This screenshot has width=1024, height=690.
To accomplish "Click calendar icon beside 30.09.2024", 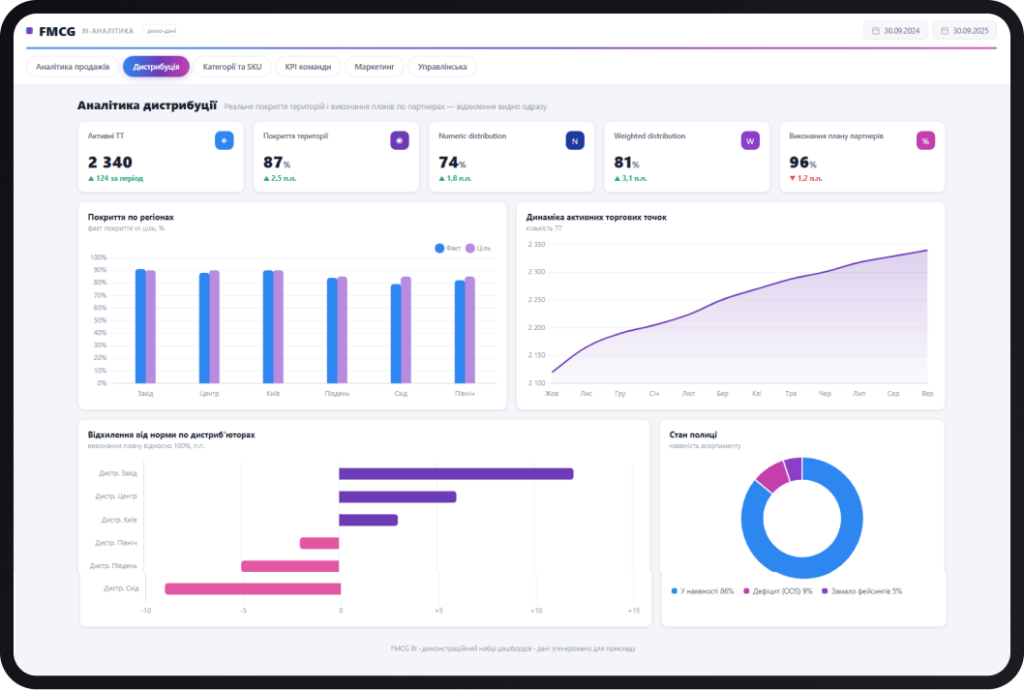I will tap(876, 31).
